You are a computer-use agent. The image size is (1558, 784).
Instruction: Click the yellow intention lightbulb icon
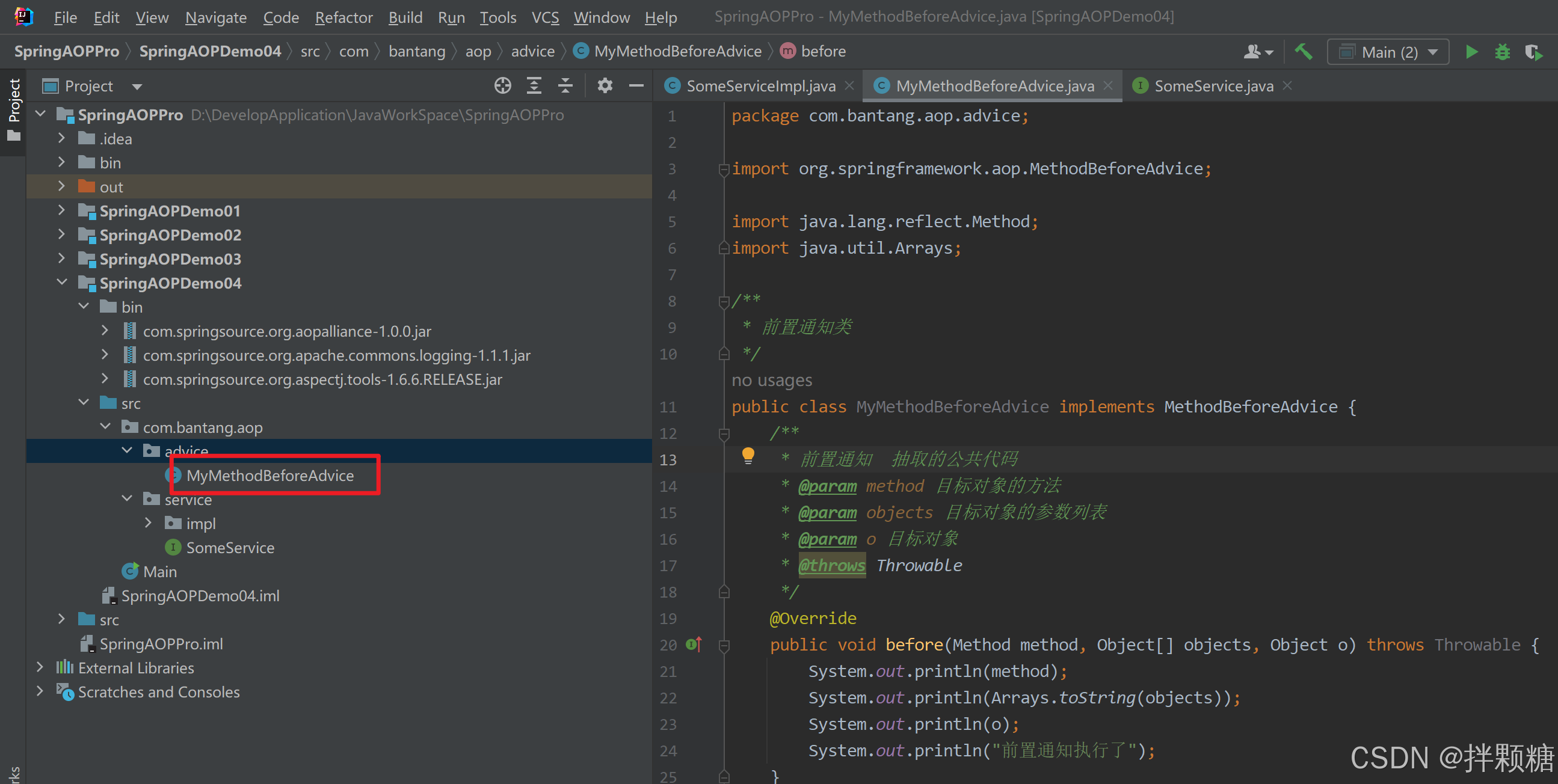pos(748,455)
